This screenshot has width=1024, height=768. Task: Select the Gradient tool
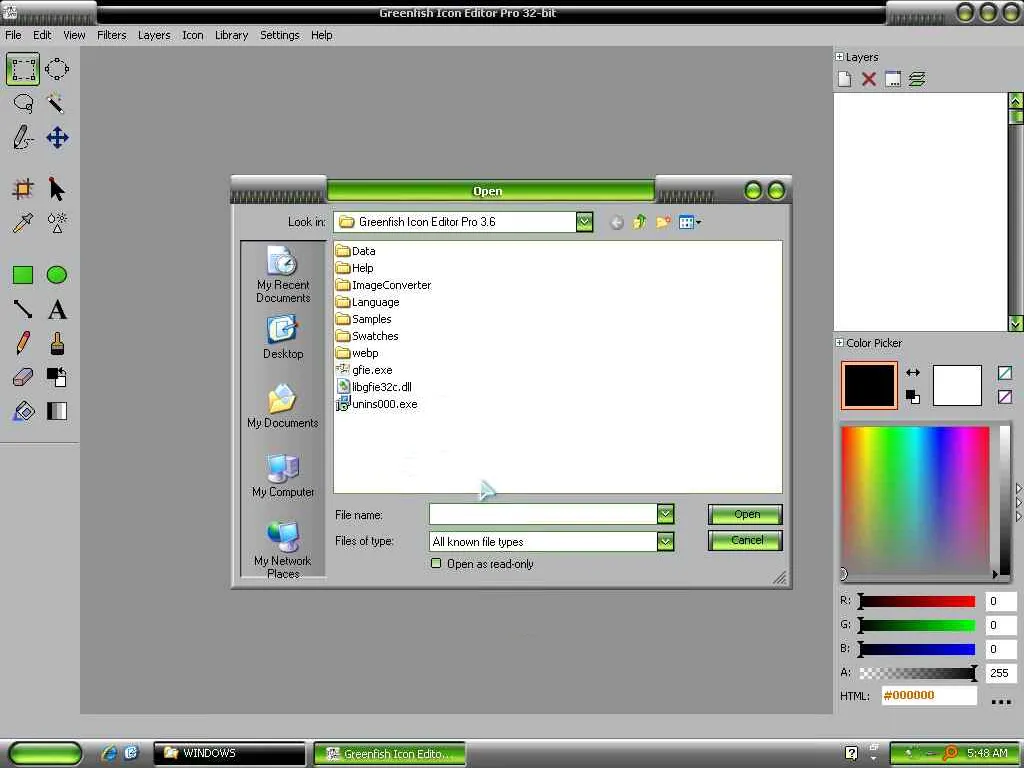click(57, 411)
